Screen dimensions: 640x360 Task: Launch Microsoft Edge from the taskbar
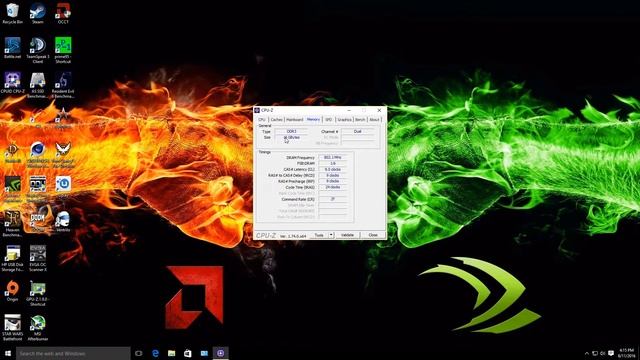click(155, 353)
